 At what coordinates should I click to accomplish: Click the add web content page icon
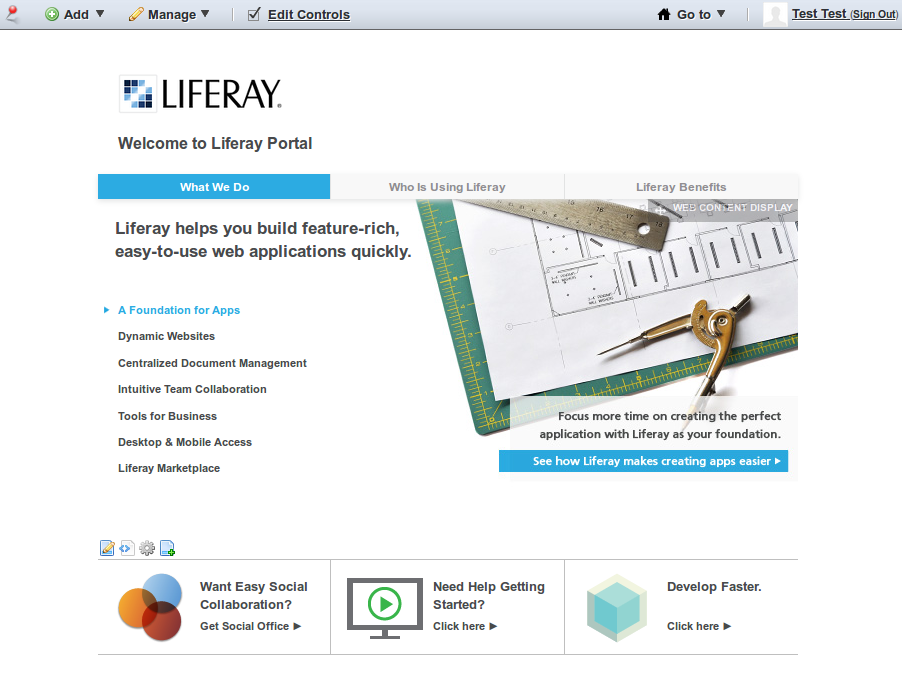click(167, 548)
